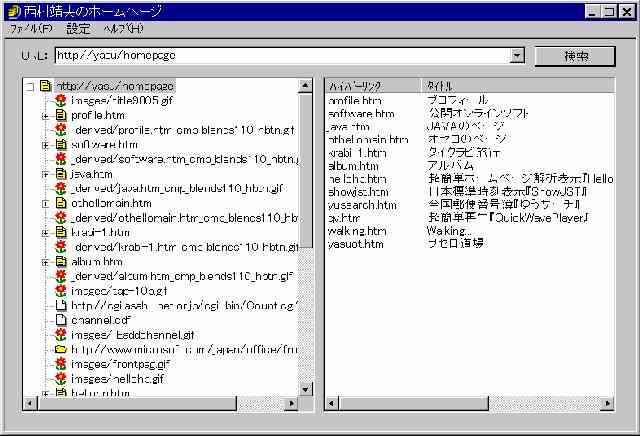Select profile.htm row in hyperlink list

[355, 101]
